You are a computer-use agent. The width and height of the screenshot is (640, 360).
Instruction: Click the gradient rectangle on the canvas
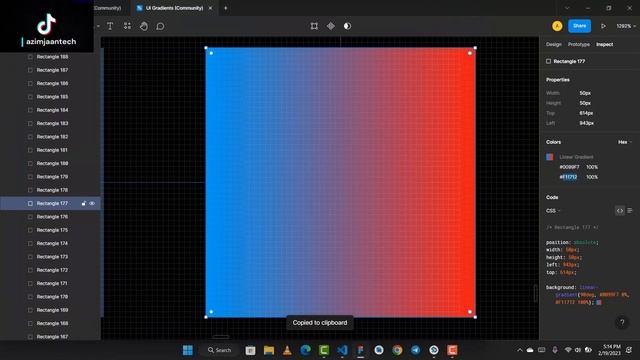pos(340,182)
